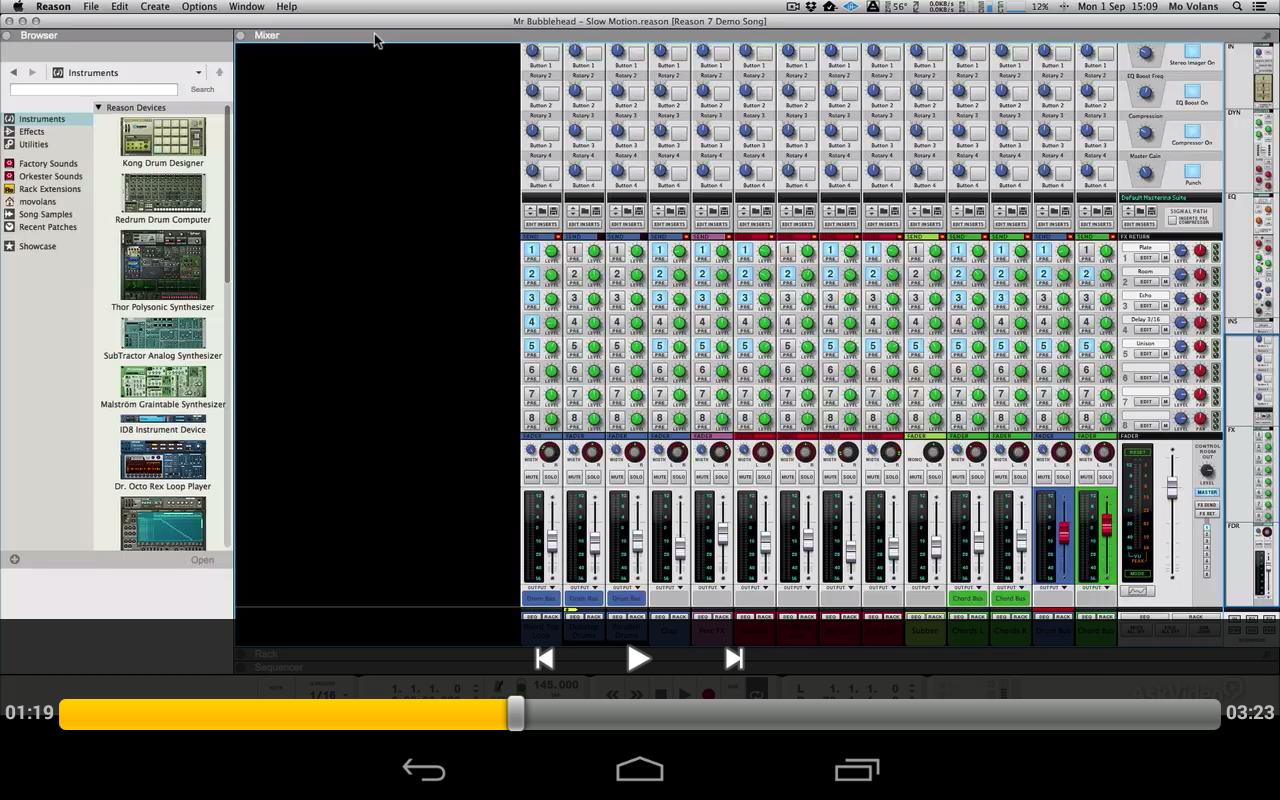This screenshot has width=1280, height=800.
Task: Open the Orkester Sounds location
Action: click(50, 177)
